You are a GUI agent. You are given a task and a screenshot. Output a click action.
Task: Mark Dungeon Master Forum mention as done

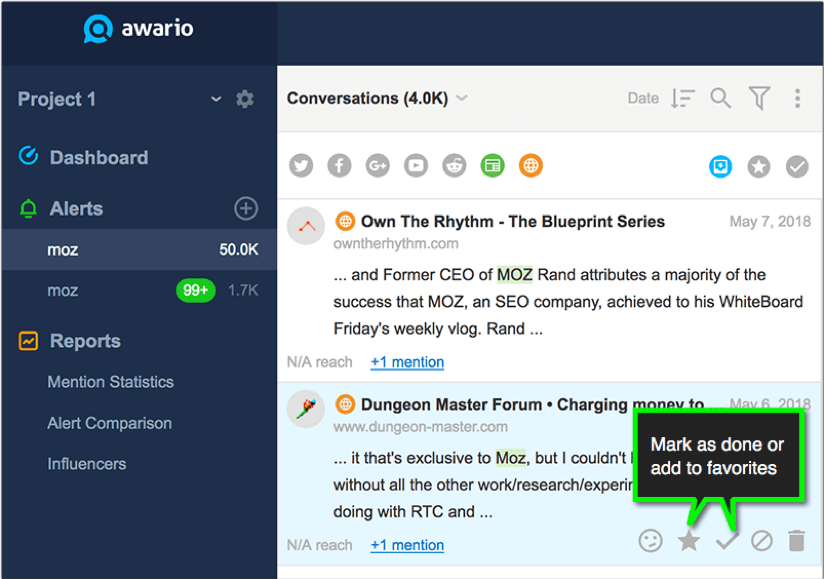(727, 541)
